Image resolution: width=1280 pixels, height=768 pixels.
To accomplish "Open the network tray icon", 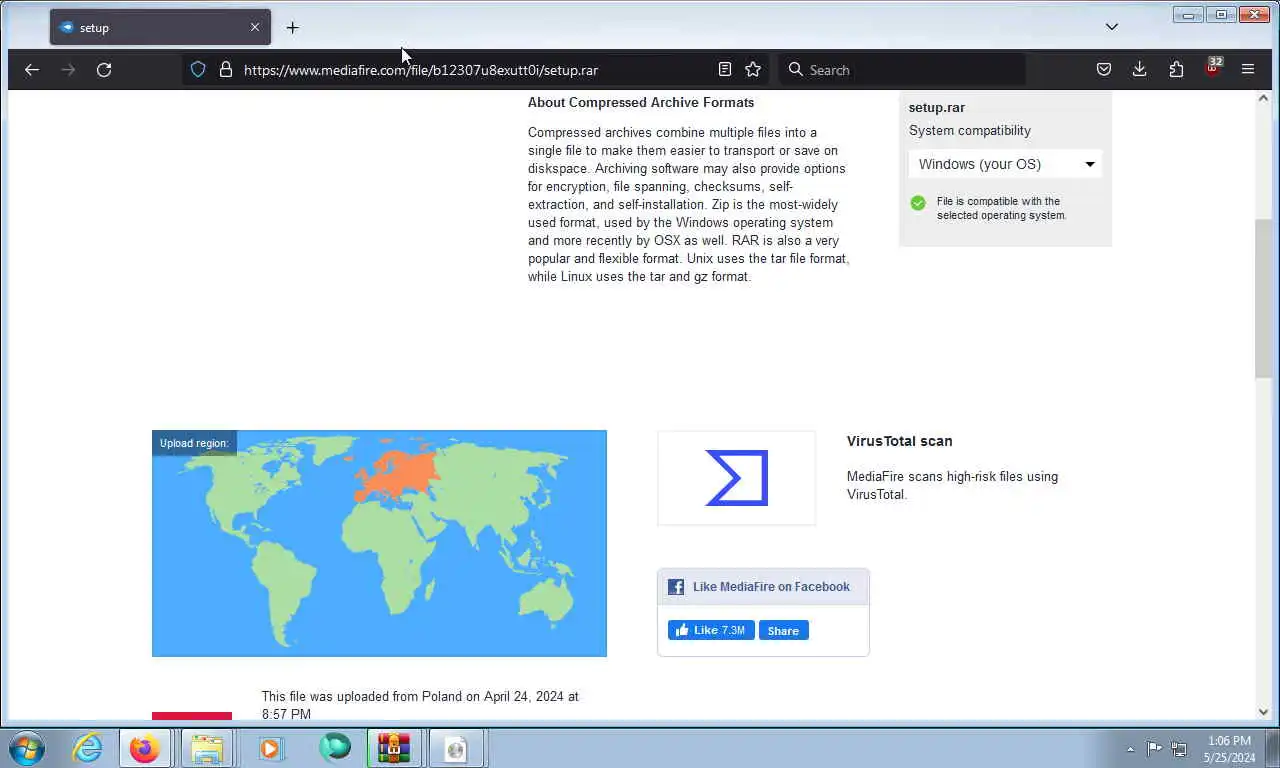I will 1179,748.
